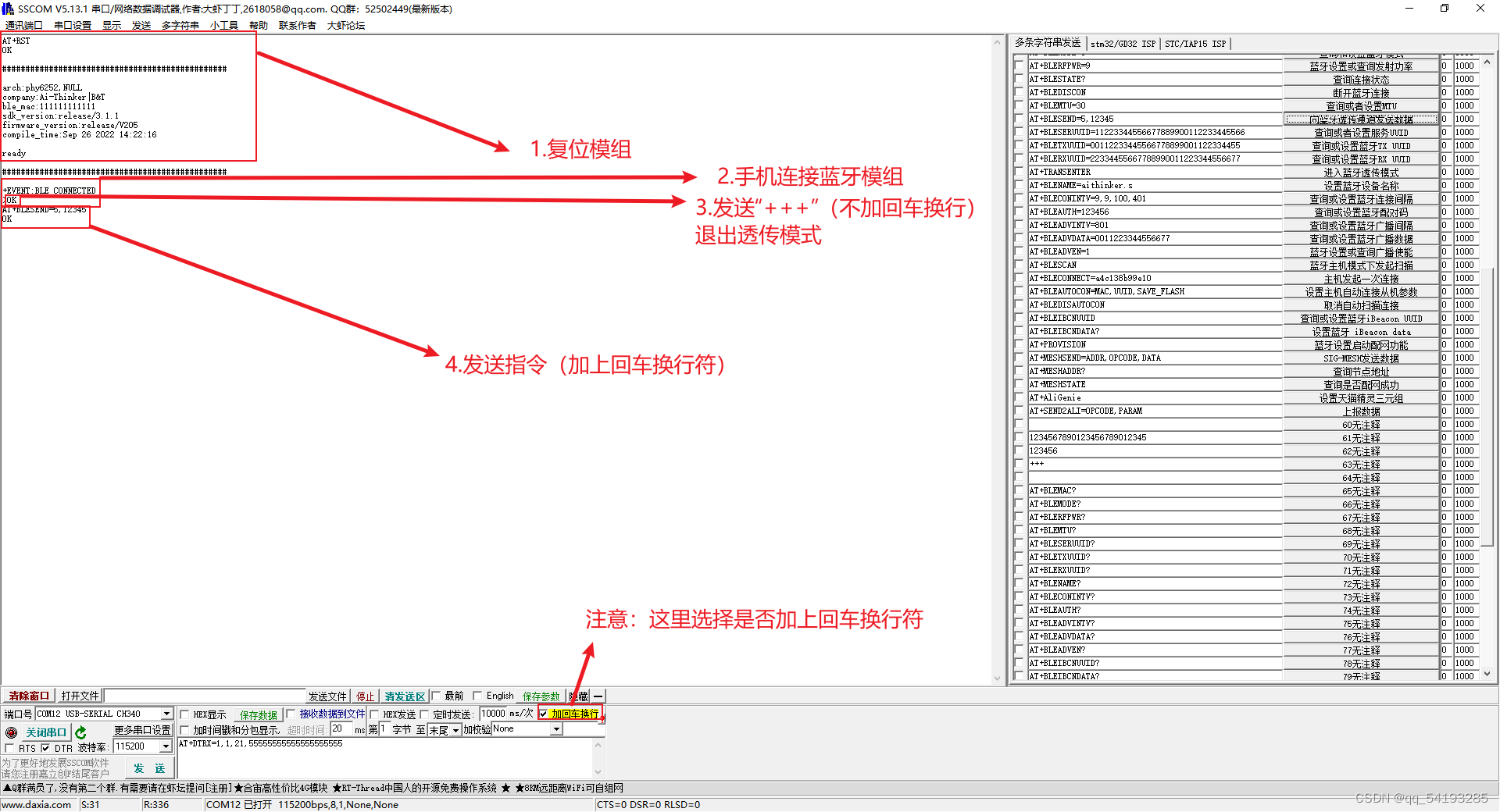Image resolution: width=1500 pixels, height=812 pixels.
Task: Open 联系作者 menu
Action: [298, 26]
